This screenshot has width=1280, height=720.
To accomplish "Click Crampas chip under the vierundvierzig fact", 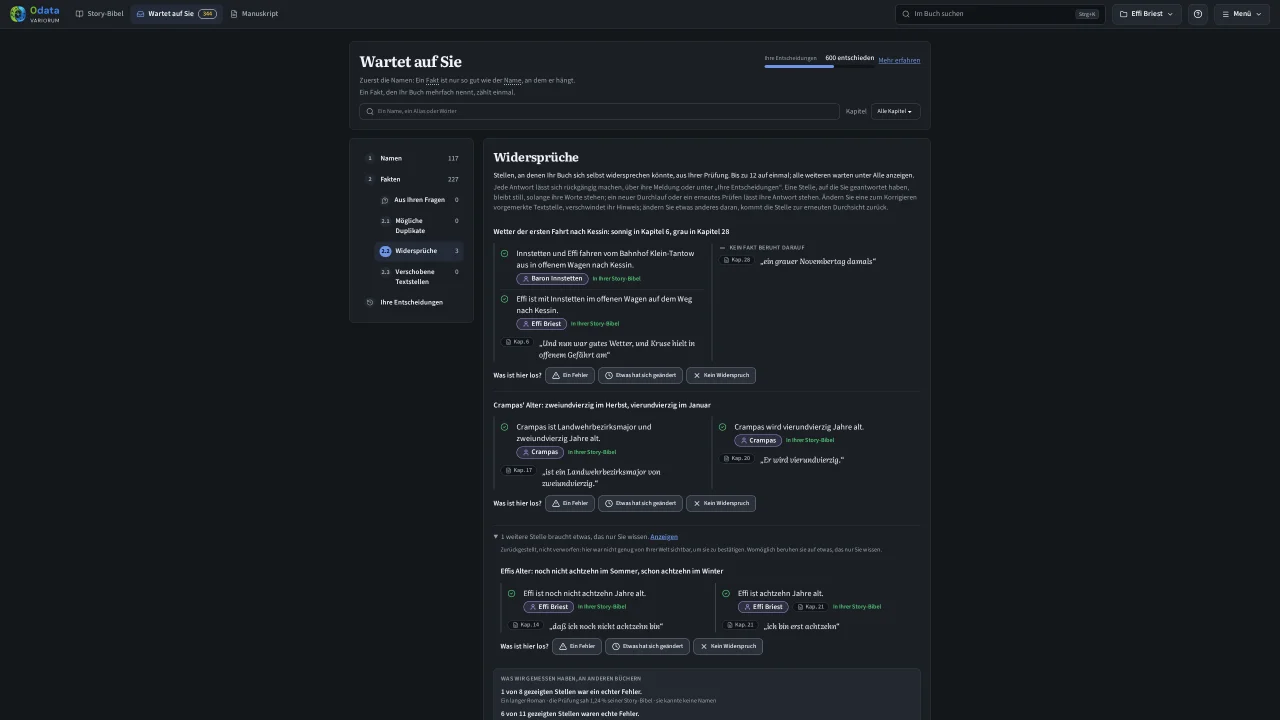I will (758, 440).
